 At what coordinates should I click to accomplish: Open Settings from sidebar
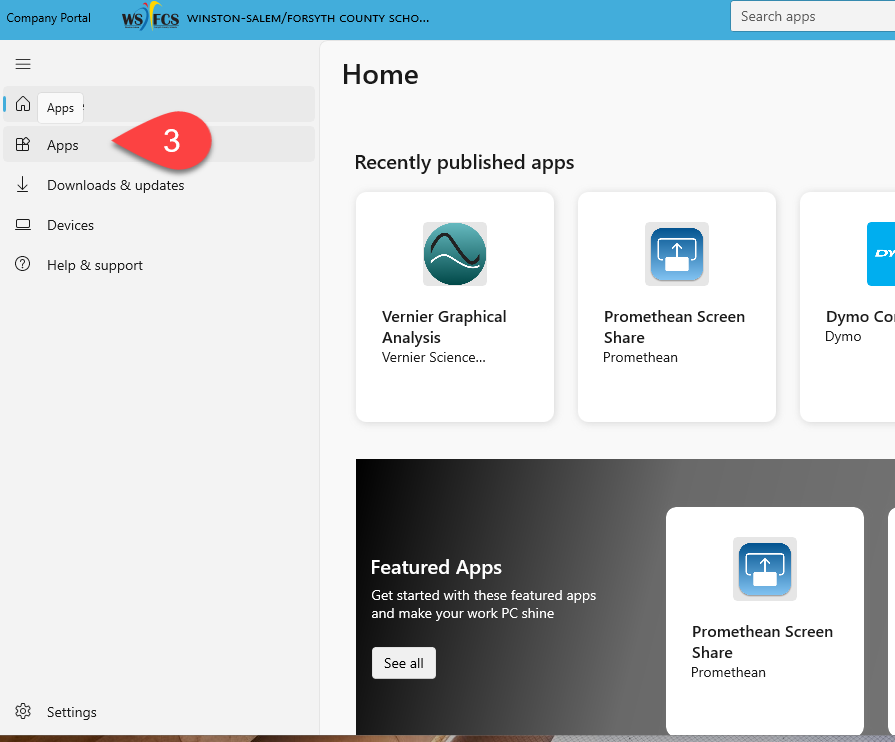pos(159,712)
